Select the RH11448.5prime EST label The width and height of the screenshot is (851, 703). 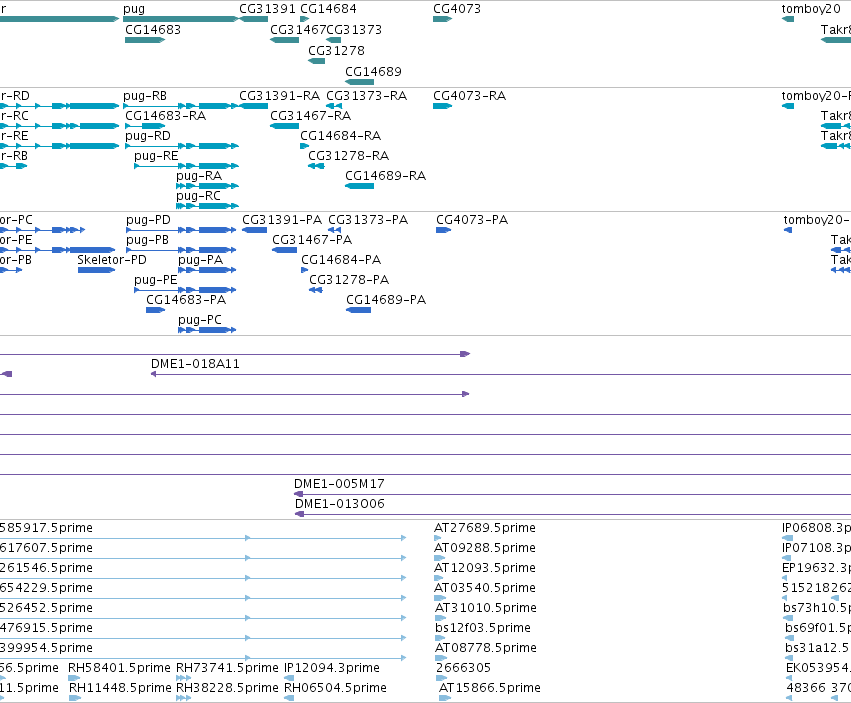point(120,688)
